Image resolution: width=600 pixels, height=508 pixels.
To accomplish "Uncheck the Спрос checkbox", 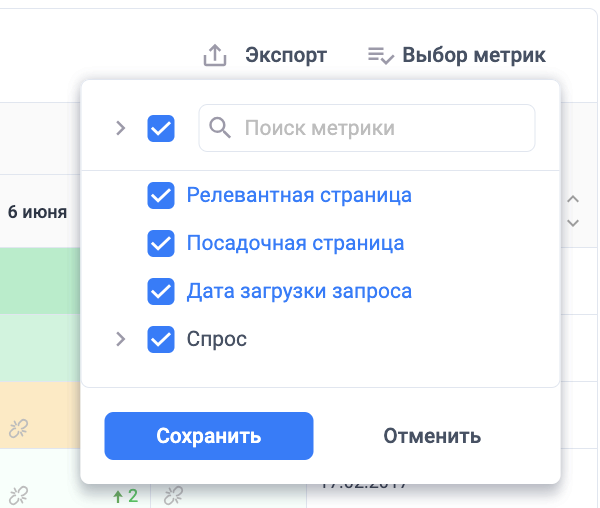I will [161, 339].
